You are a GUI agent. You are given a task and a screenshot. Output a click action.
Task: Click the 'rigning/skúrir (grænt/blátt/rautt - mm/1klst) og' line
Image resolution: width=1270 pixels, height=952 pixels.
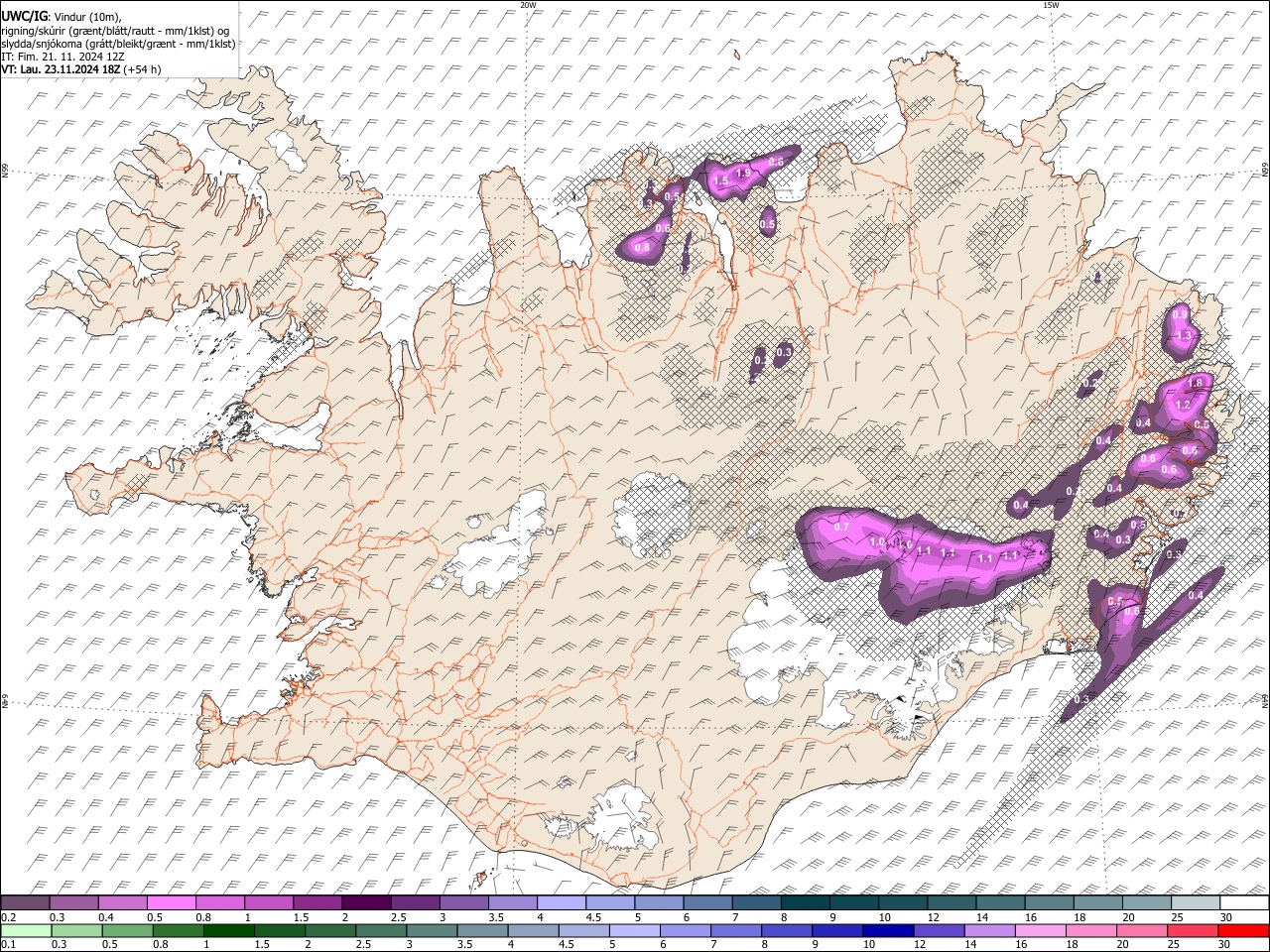115,30
